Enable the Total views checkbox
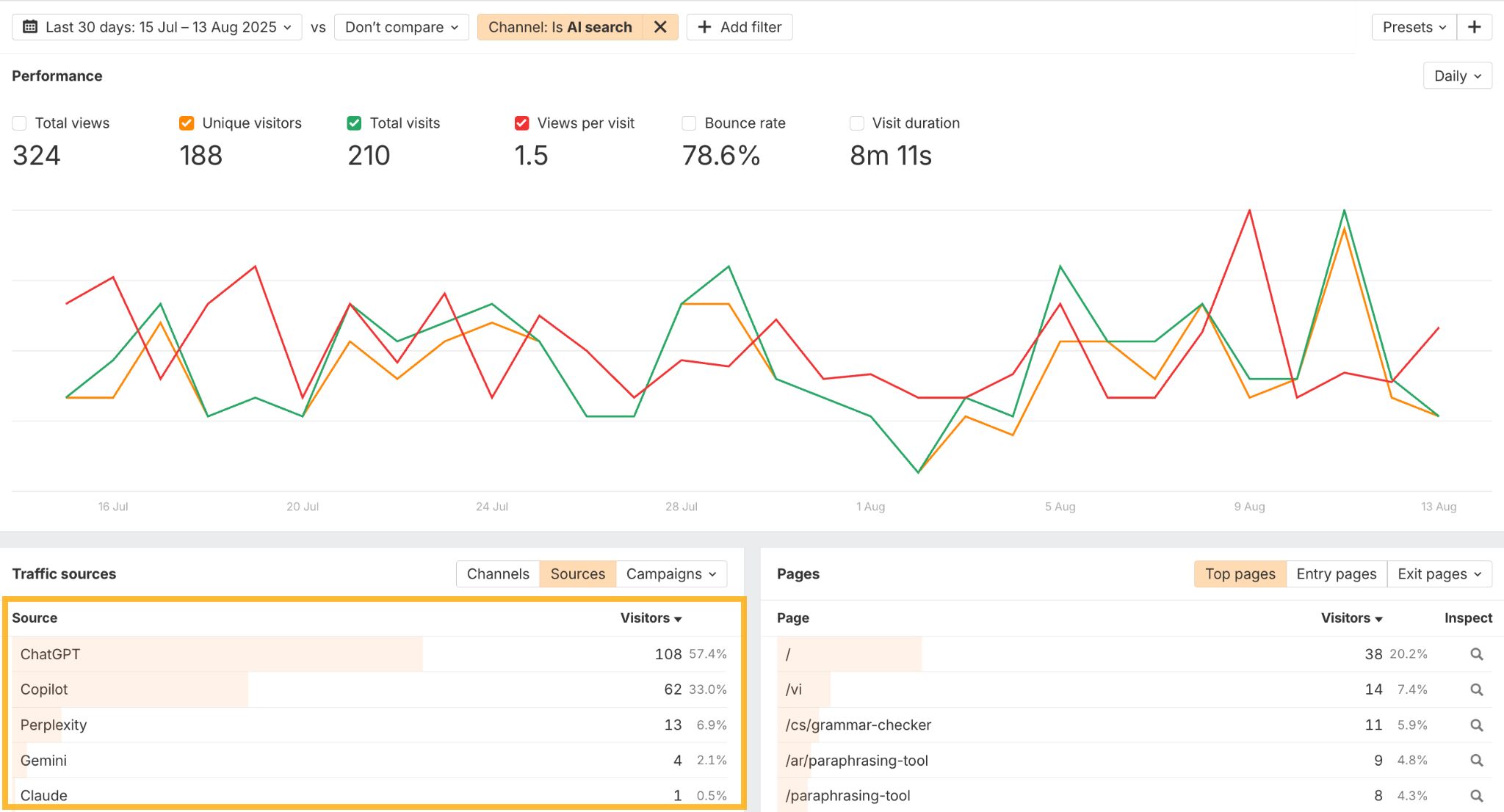Image resolution: width=1504 pixels, height=812 pixels. click(x=19, y=123)
